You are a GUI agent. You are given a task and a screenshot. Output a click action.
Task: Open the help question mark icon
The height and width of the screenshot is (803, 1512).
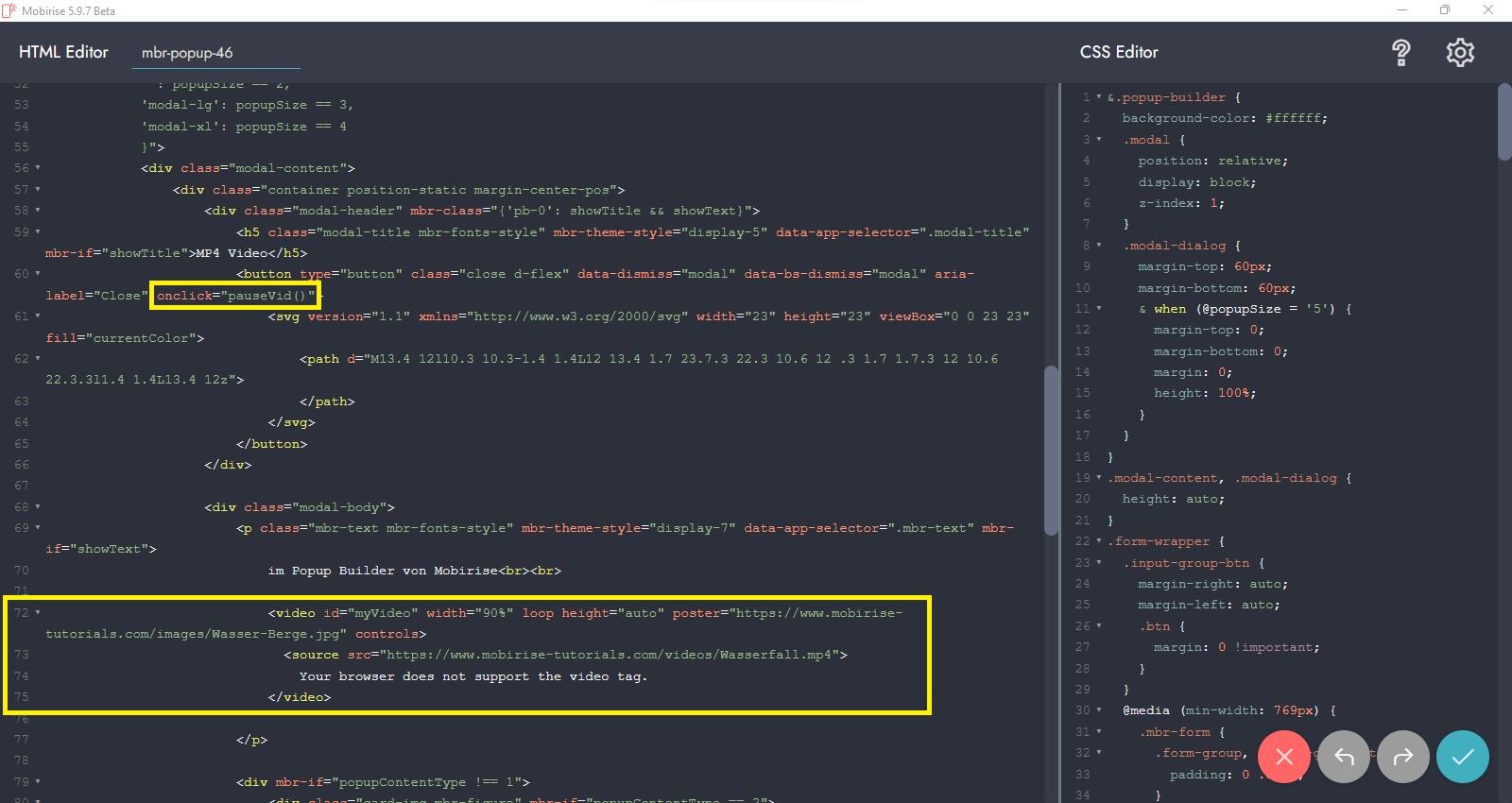(x=1401, y=53)
